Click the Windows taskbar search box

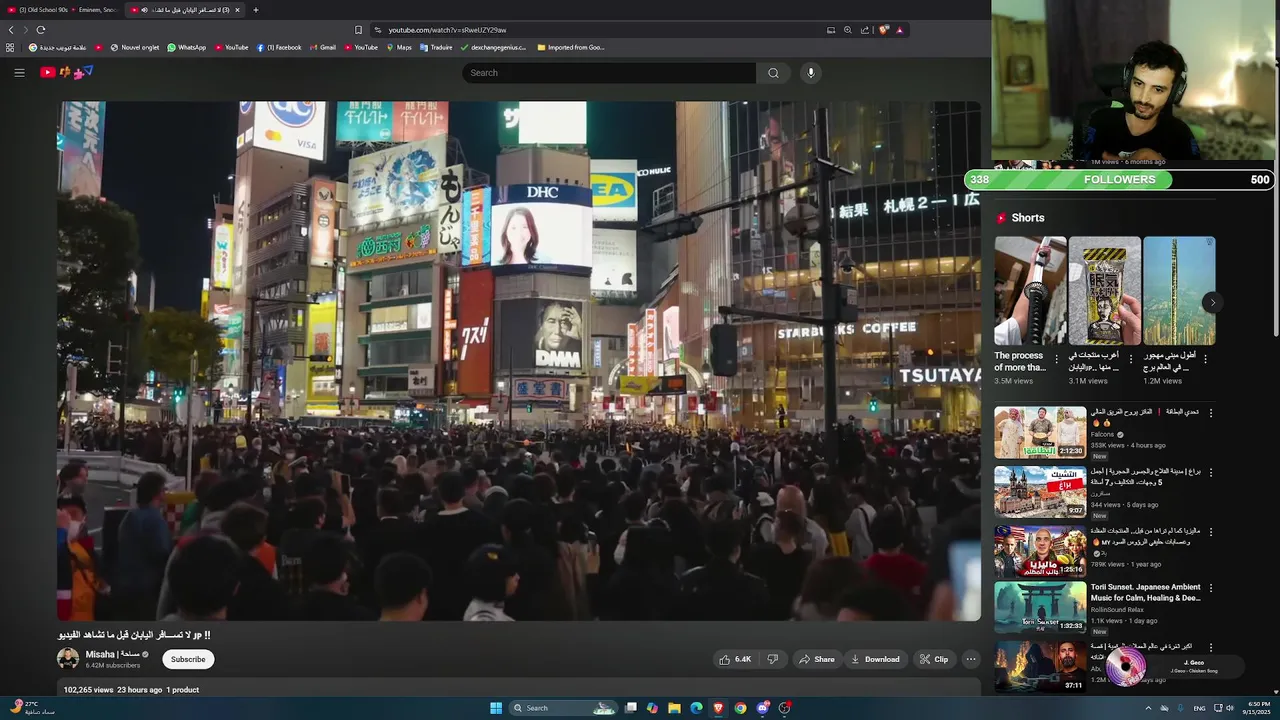pyautogui.click(x=563, y=708)
